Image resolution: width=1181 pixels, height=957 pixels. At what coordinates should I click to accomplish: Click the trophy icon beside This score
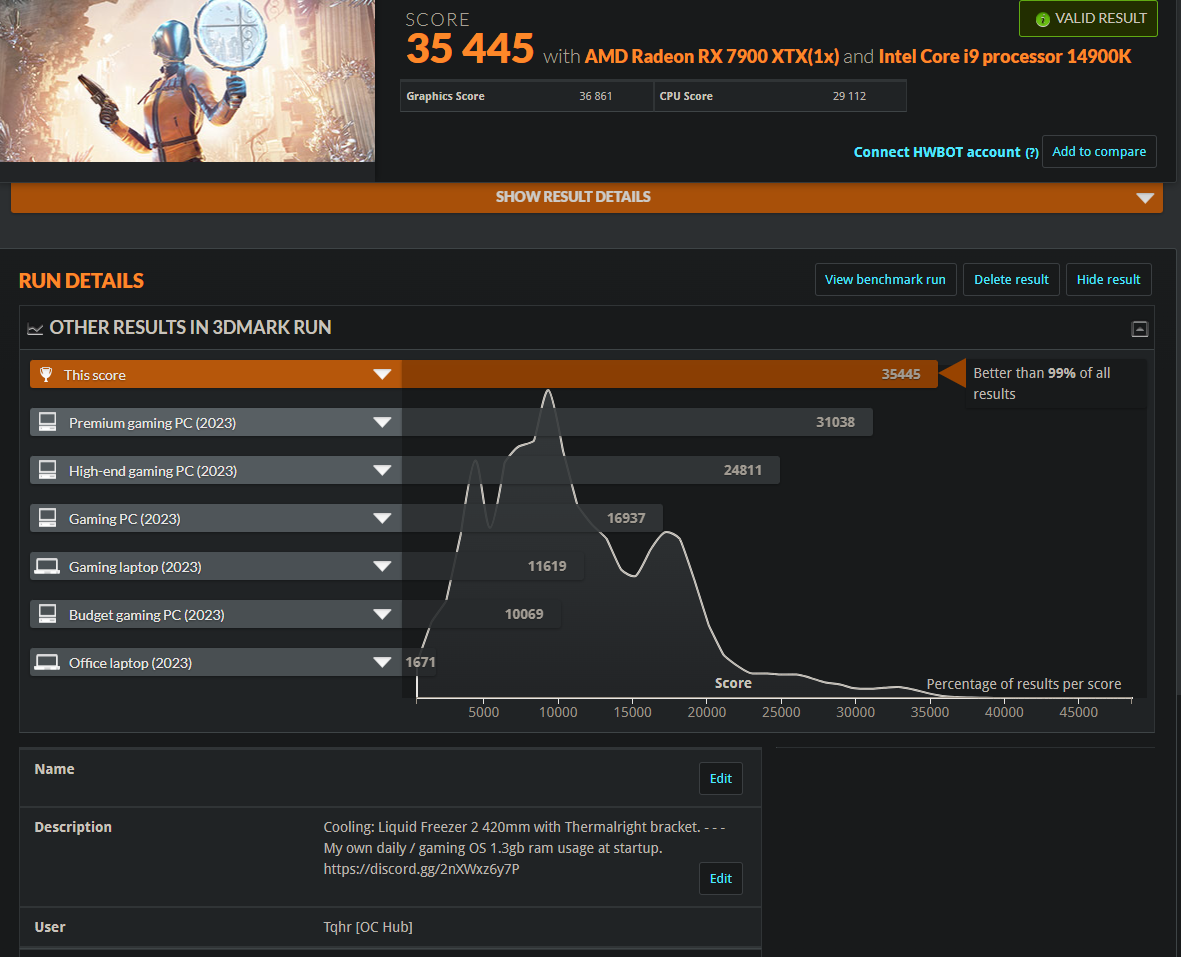pos(45,375)
